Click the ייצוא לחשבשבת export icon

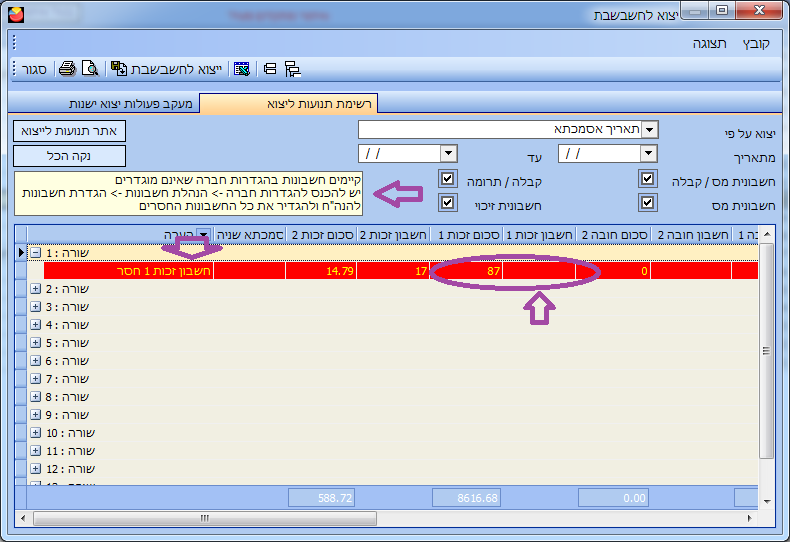click(x=118, y=69)
